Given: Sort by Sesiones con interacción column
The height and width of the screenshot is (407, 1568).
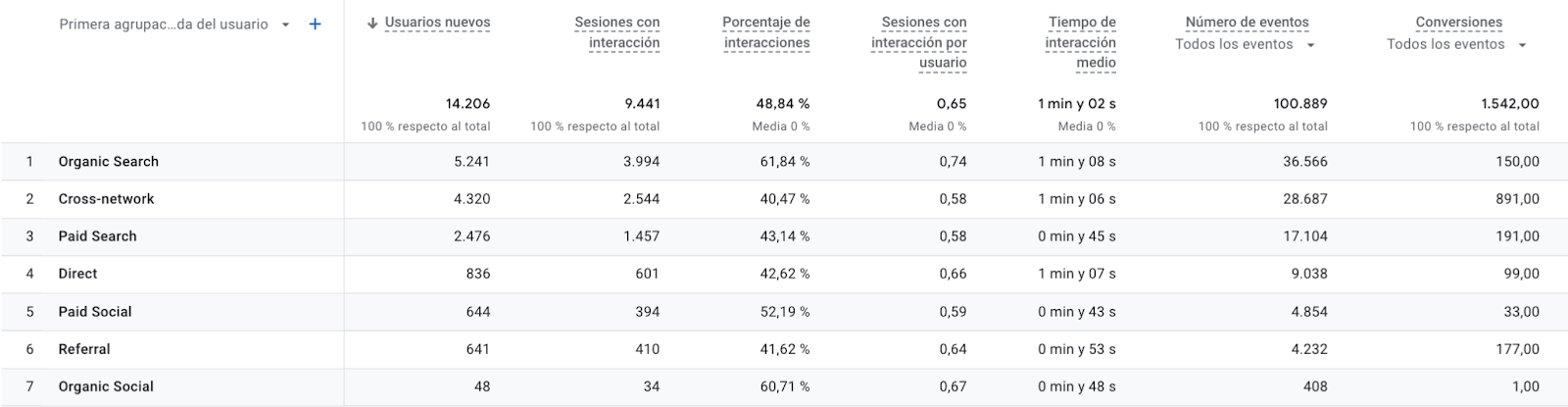Looking at the screenshot, I should tap(617, 32).
